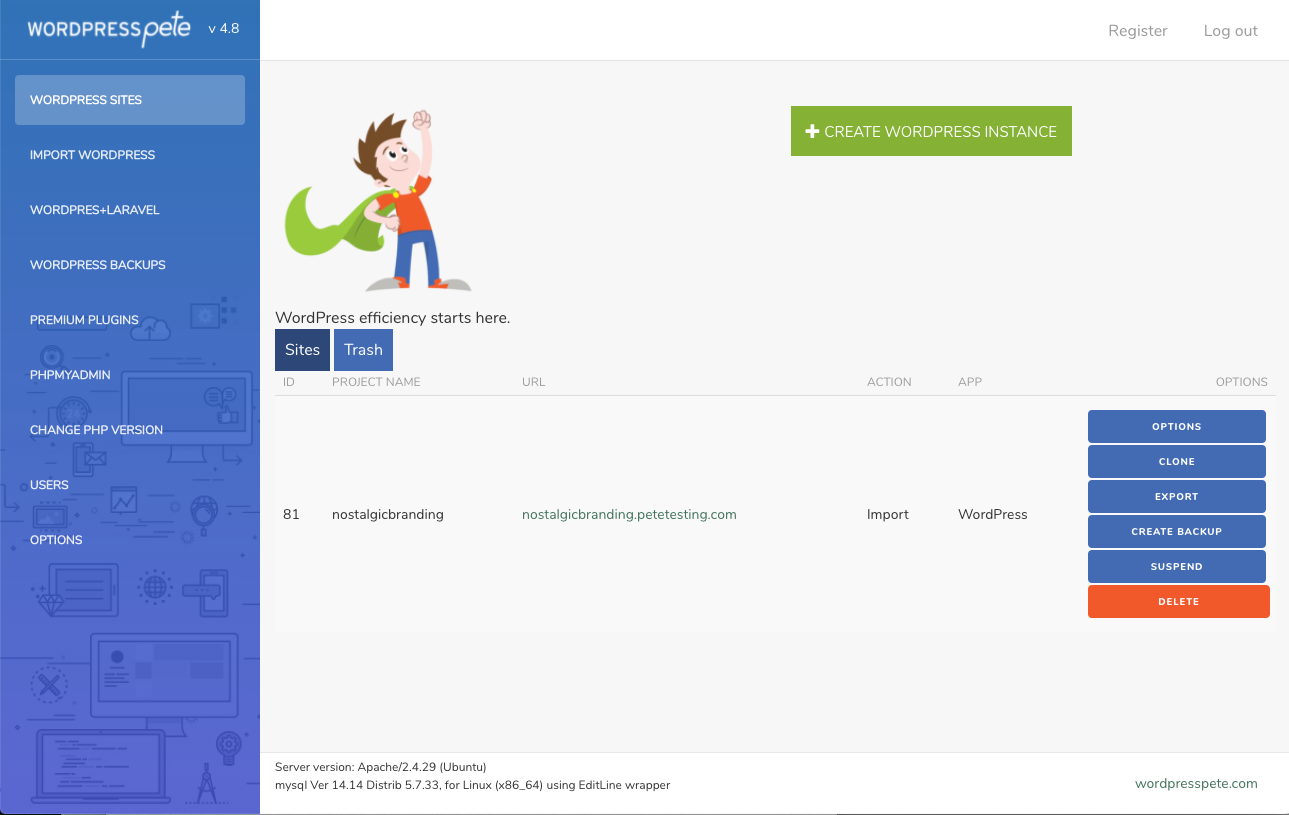Click the Suspend button
1289x815 pixels.
click(1177, 566)
